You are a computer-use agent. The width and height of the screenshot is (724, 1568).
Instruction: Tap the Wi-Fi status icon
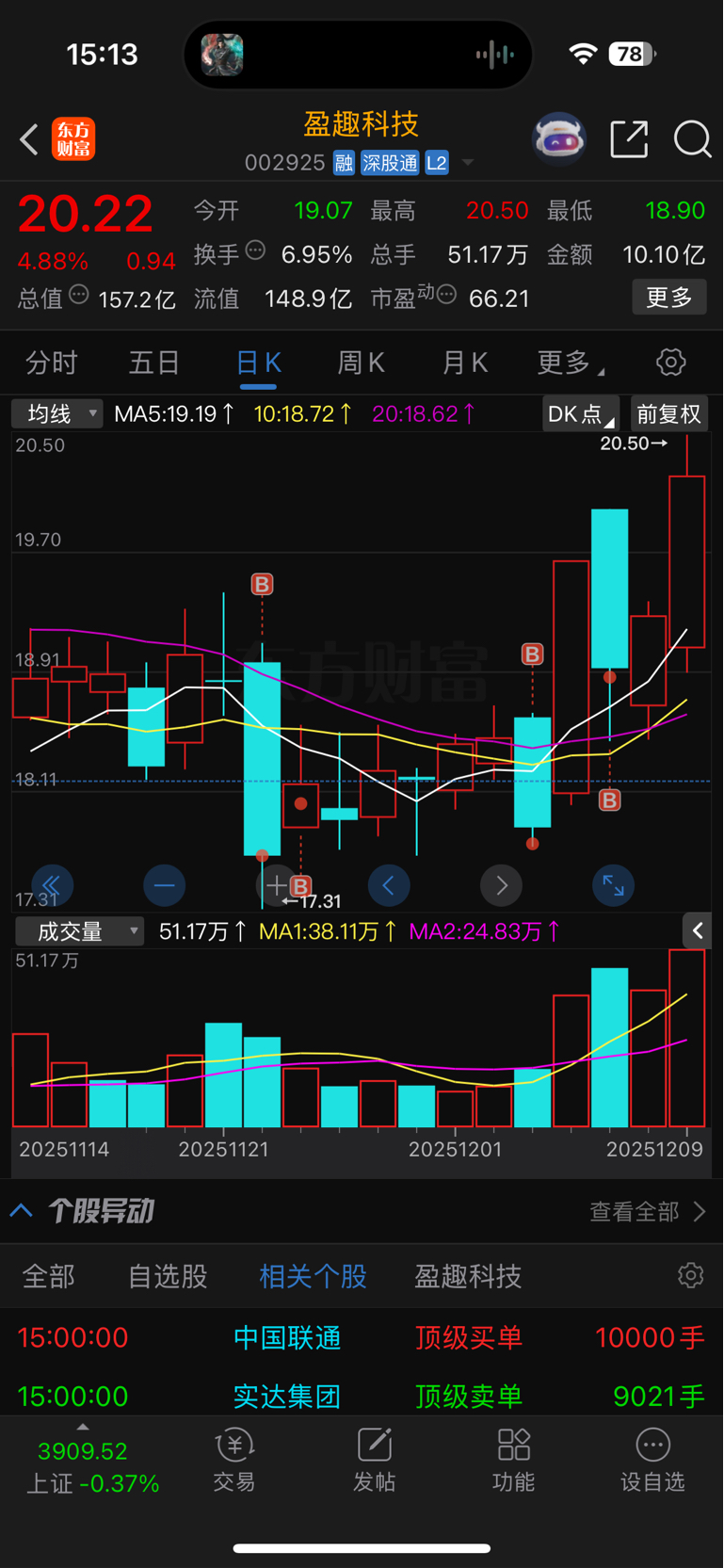[584, 54]
